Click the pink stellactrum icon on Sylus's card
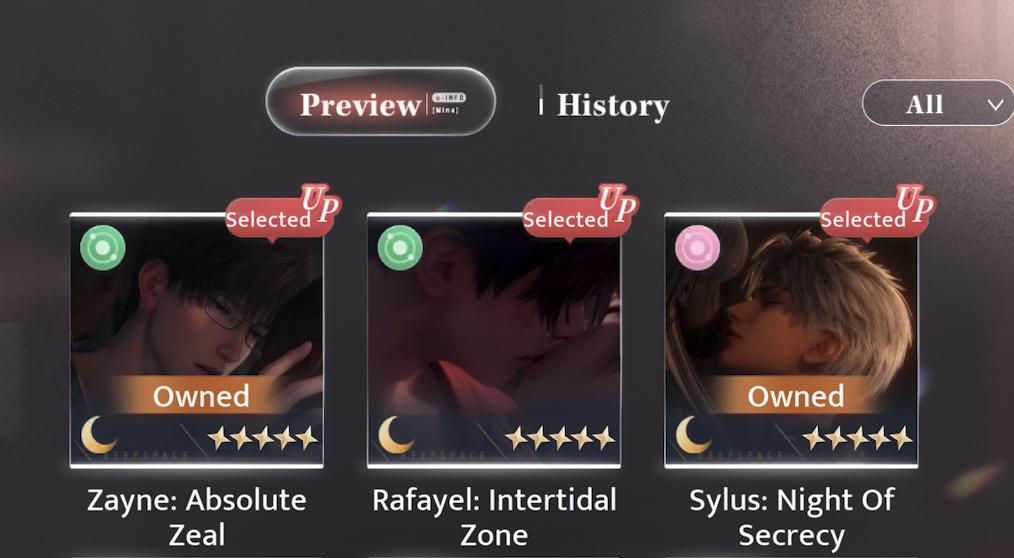This screenshot has height=558, width=1014. coord(698,248)
